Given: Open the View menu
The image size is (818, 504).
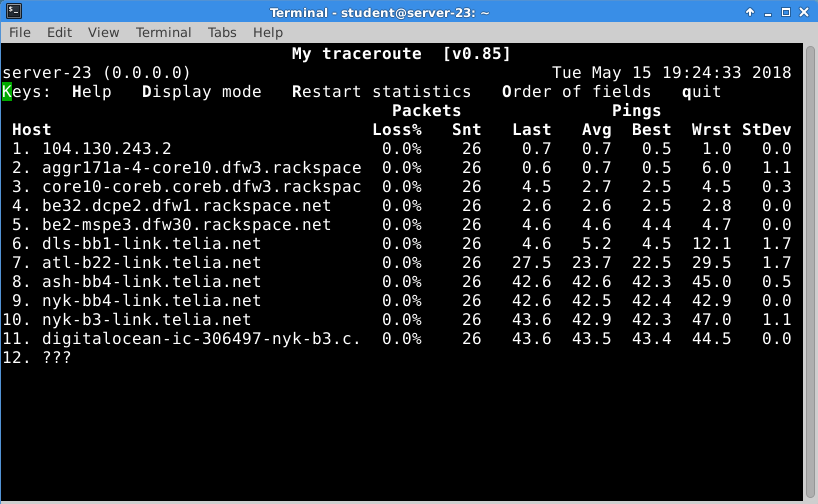Looking at the screenshot, I should click(x=103, y=32).
